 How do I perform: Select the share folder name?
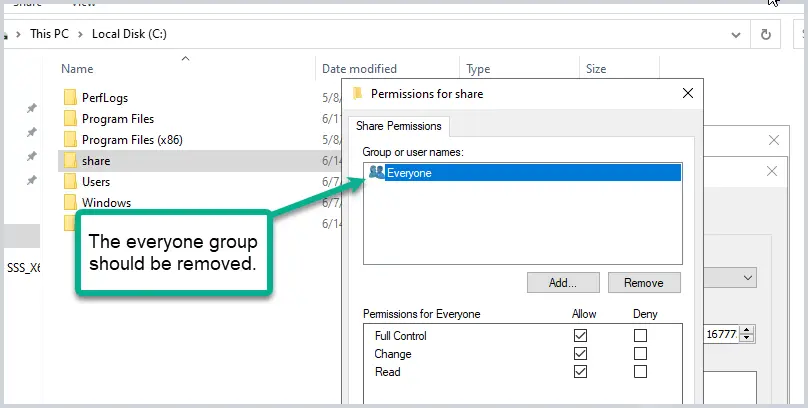point(96,161)
